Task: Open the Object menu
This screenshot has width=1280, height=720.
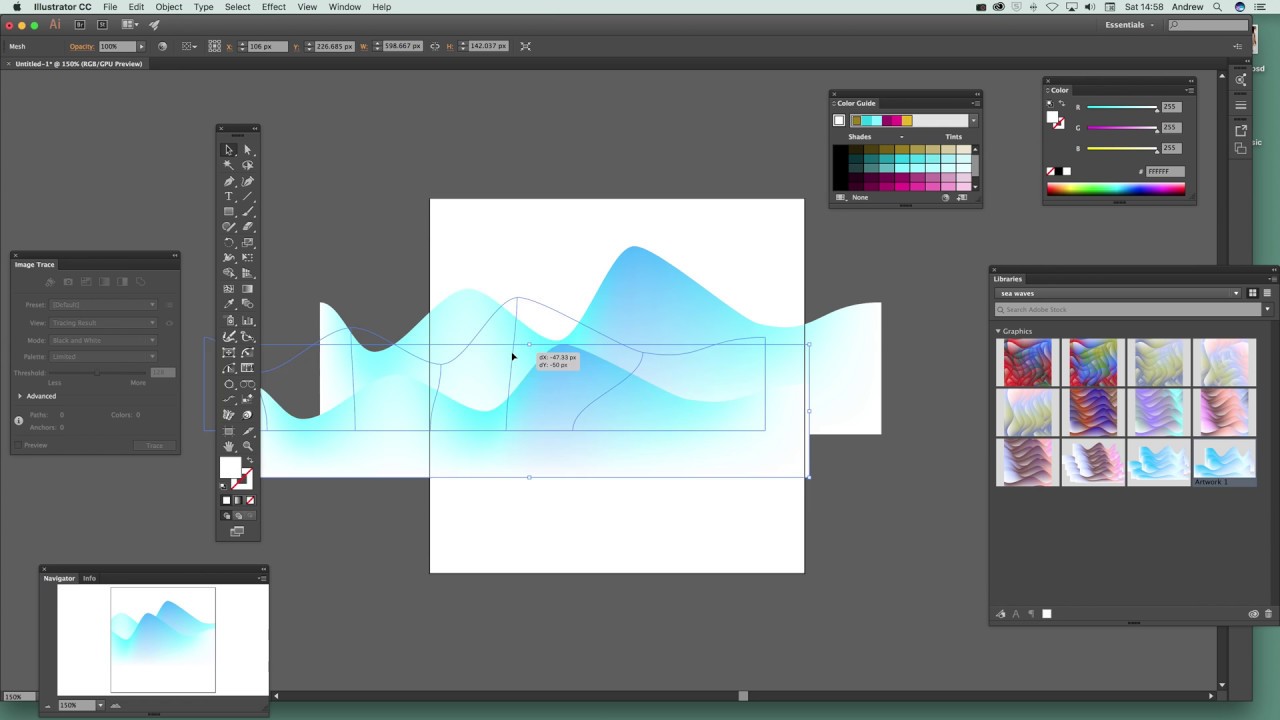Action: click(169, 7)
